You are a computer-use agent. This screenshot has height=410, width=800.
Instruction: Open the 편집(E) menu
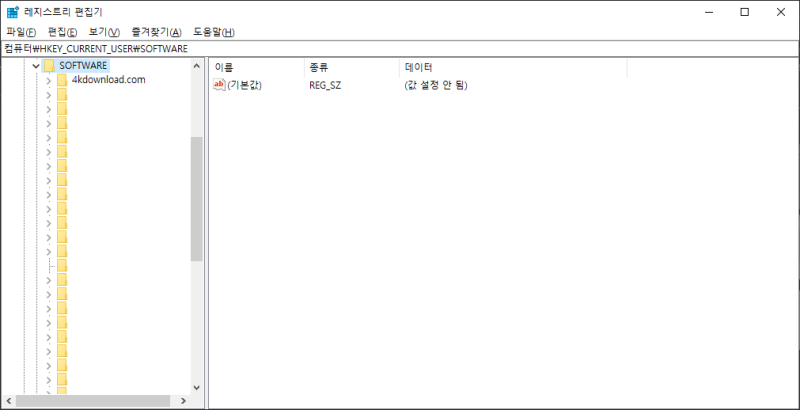62,32
